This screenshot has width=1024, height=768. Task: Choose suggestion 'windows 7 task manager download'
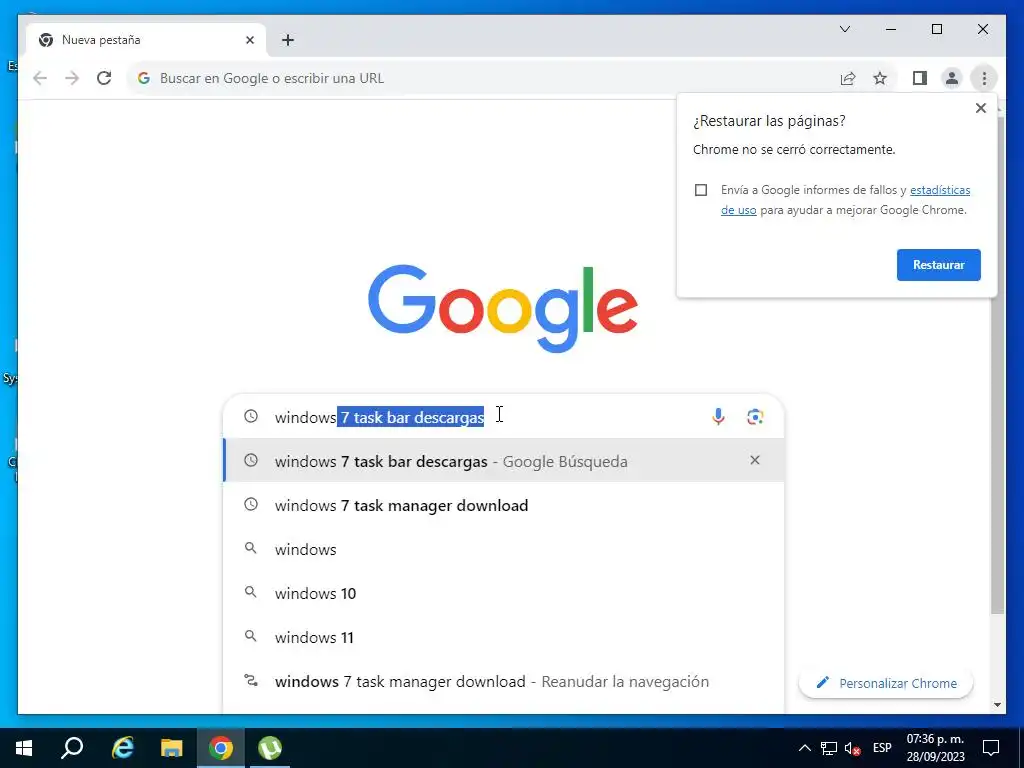[x=504, y=505]
